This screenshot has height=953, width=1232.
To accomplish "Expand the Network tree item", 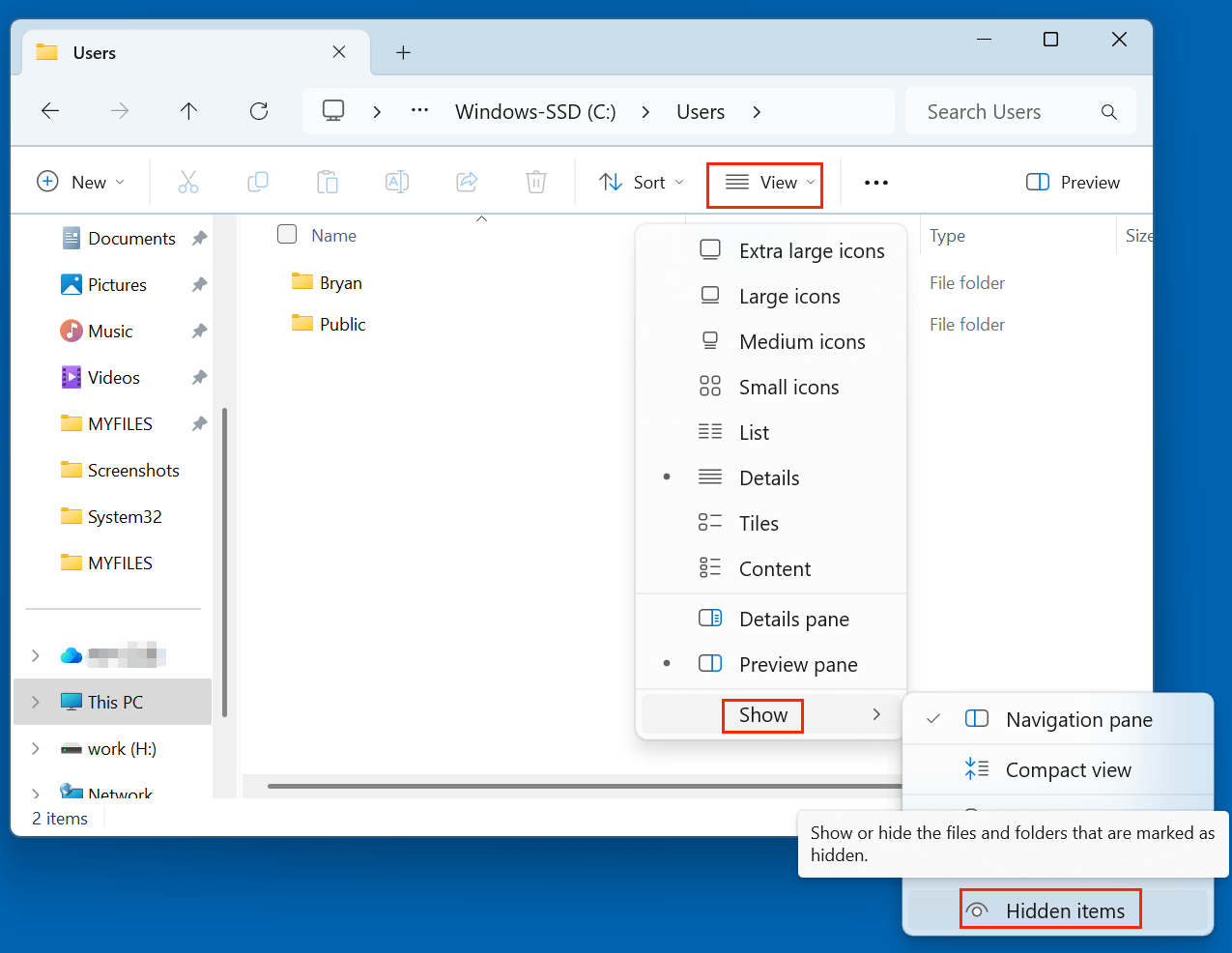I will coord(35,793).
